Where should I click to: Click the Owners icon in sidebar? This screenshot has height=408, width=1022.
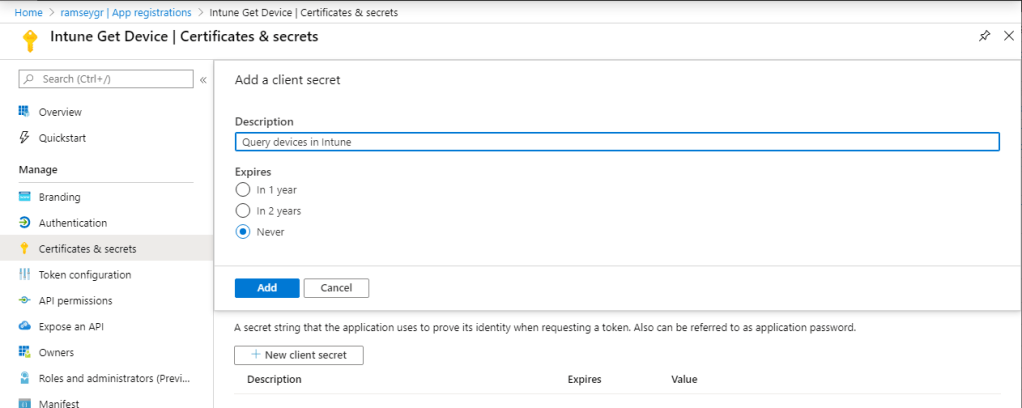(25, 353)
